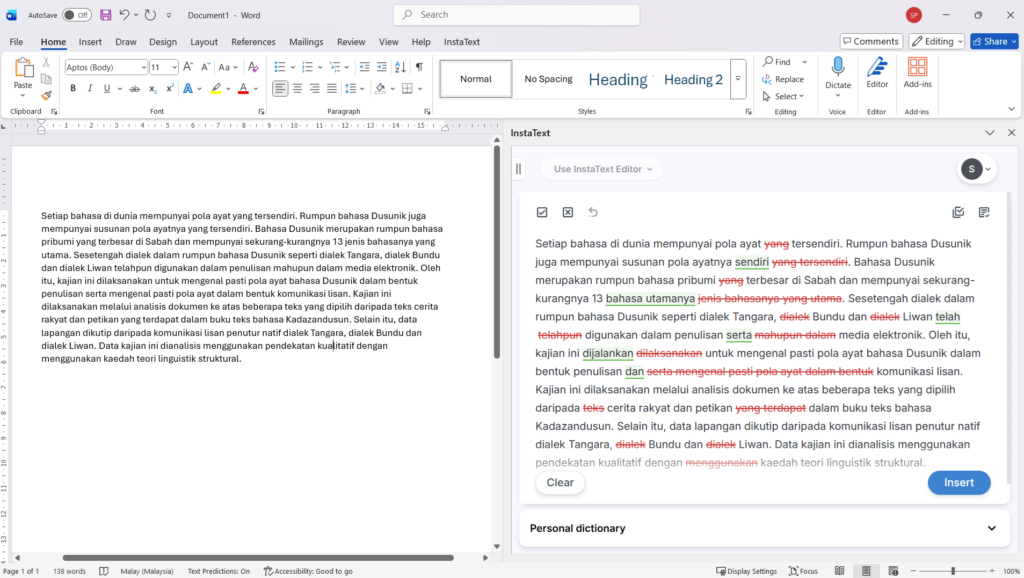Click the Format Painter icon
Viewport: 1024px width, 578px height.
46,96
